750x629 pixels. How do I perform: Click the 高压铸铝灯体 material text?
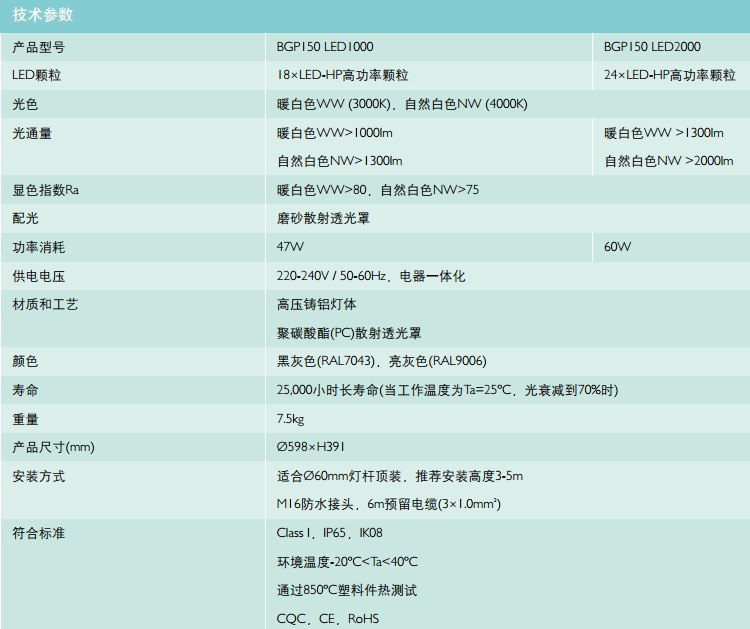(316, 304)
